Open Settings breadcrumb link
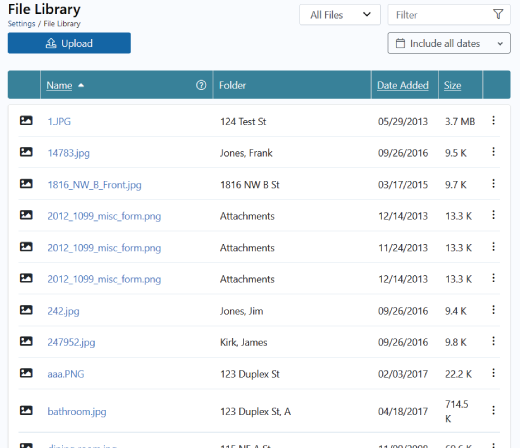 coord(21,24)
